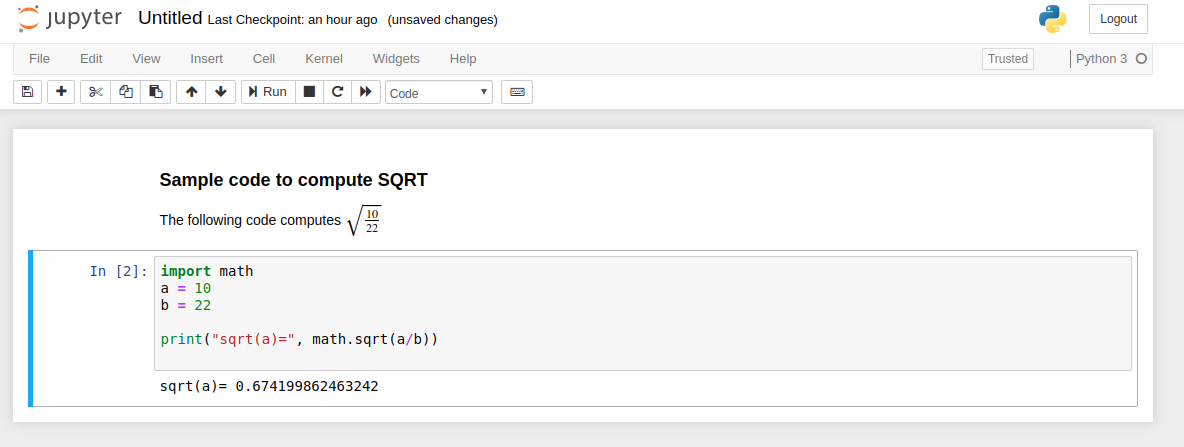Open the Cell menu
Viewport: 1184px width, 447px height.
coord(264,59)
